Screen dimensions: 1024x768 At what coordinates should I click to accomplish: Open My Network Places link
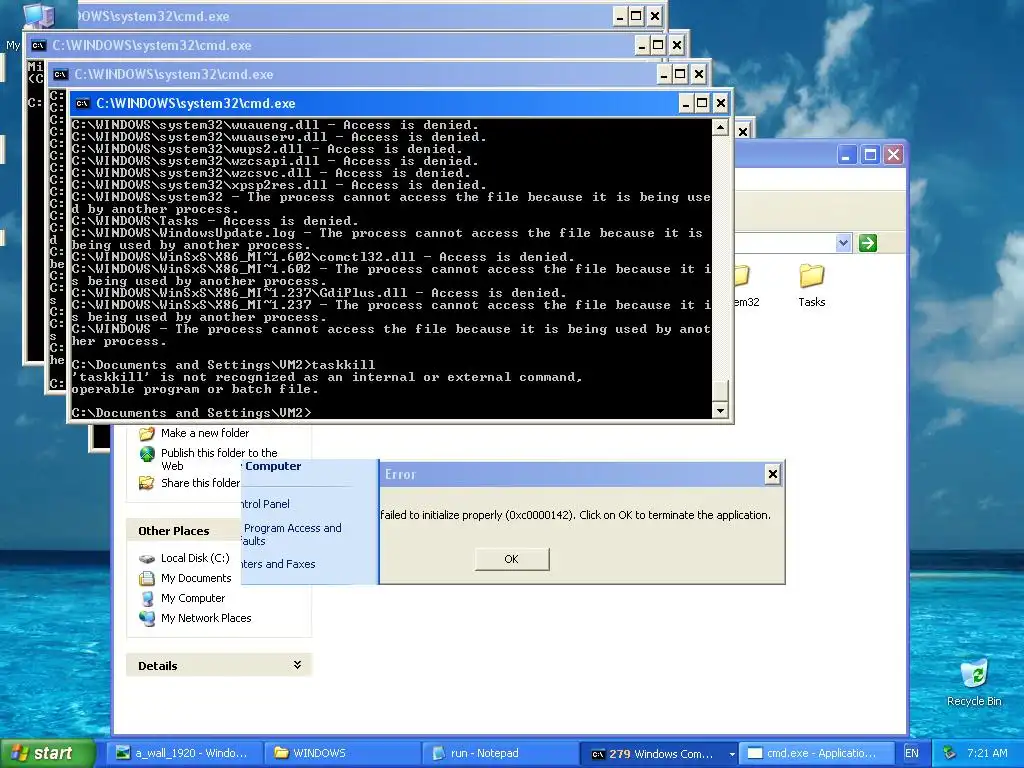coord(206,618)
